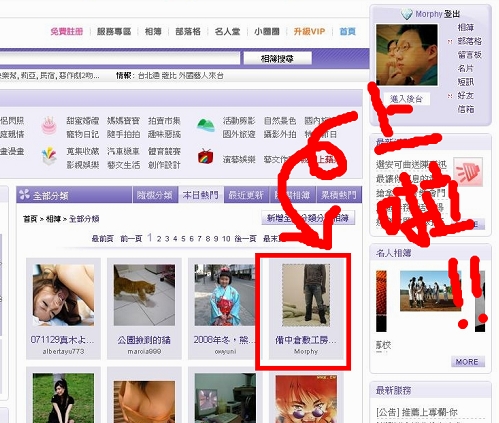Click 首頁 in the breadcrumb trail

coord(30,219)
